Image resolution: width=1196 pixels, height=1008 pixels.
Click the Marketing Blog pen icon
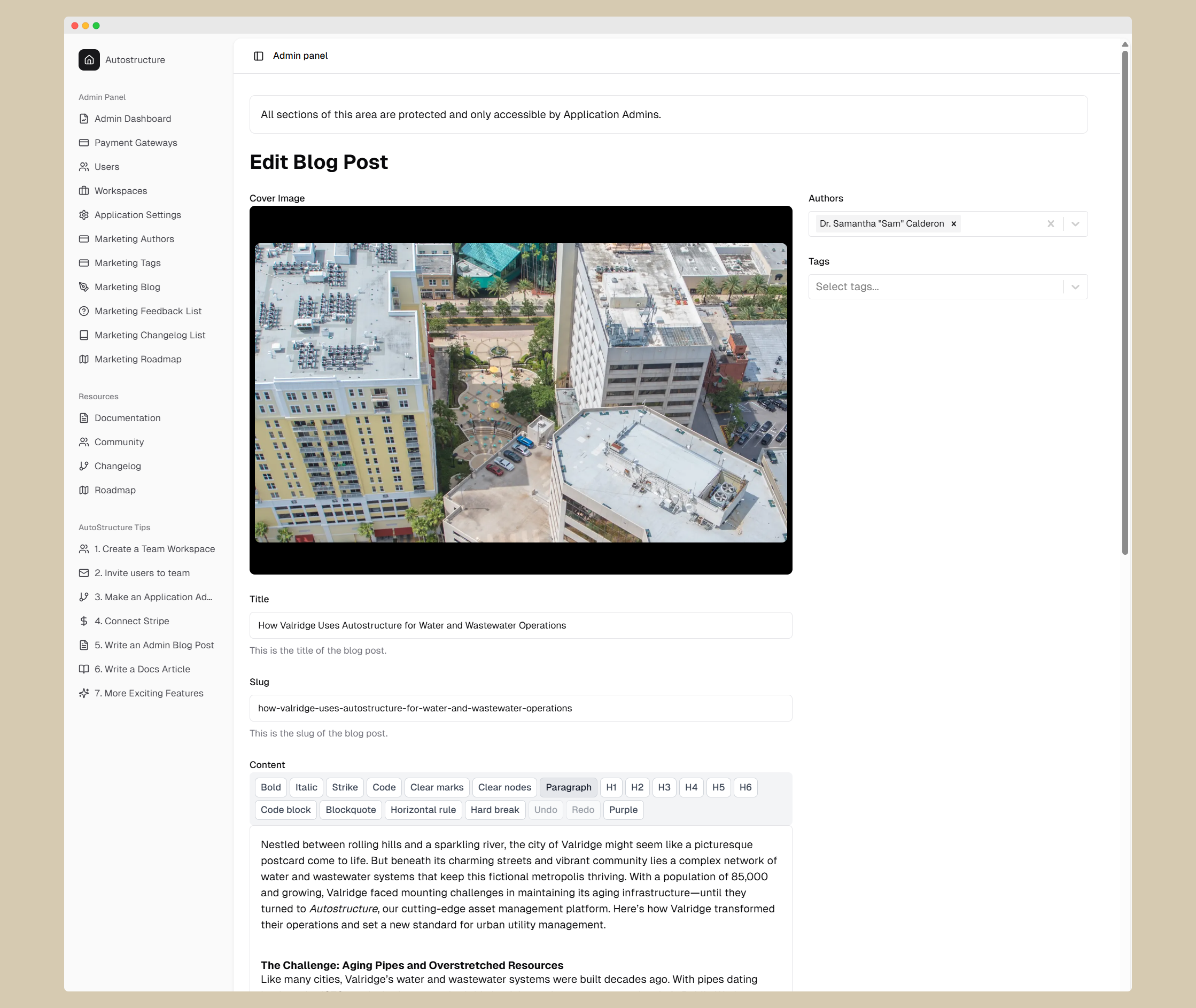pyautogui.click(x=84, y=287)
